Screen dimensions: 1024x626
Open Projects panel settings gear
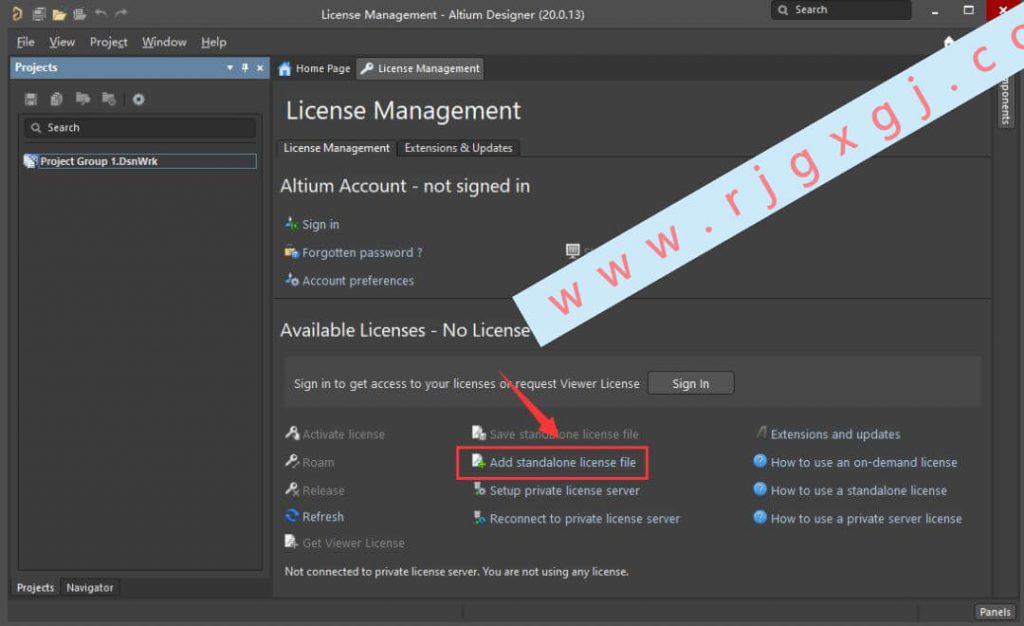click(138, 99)
